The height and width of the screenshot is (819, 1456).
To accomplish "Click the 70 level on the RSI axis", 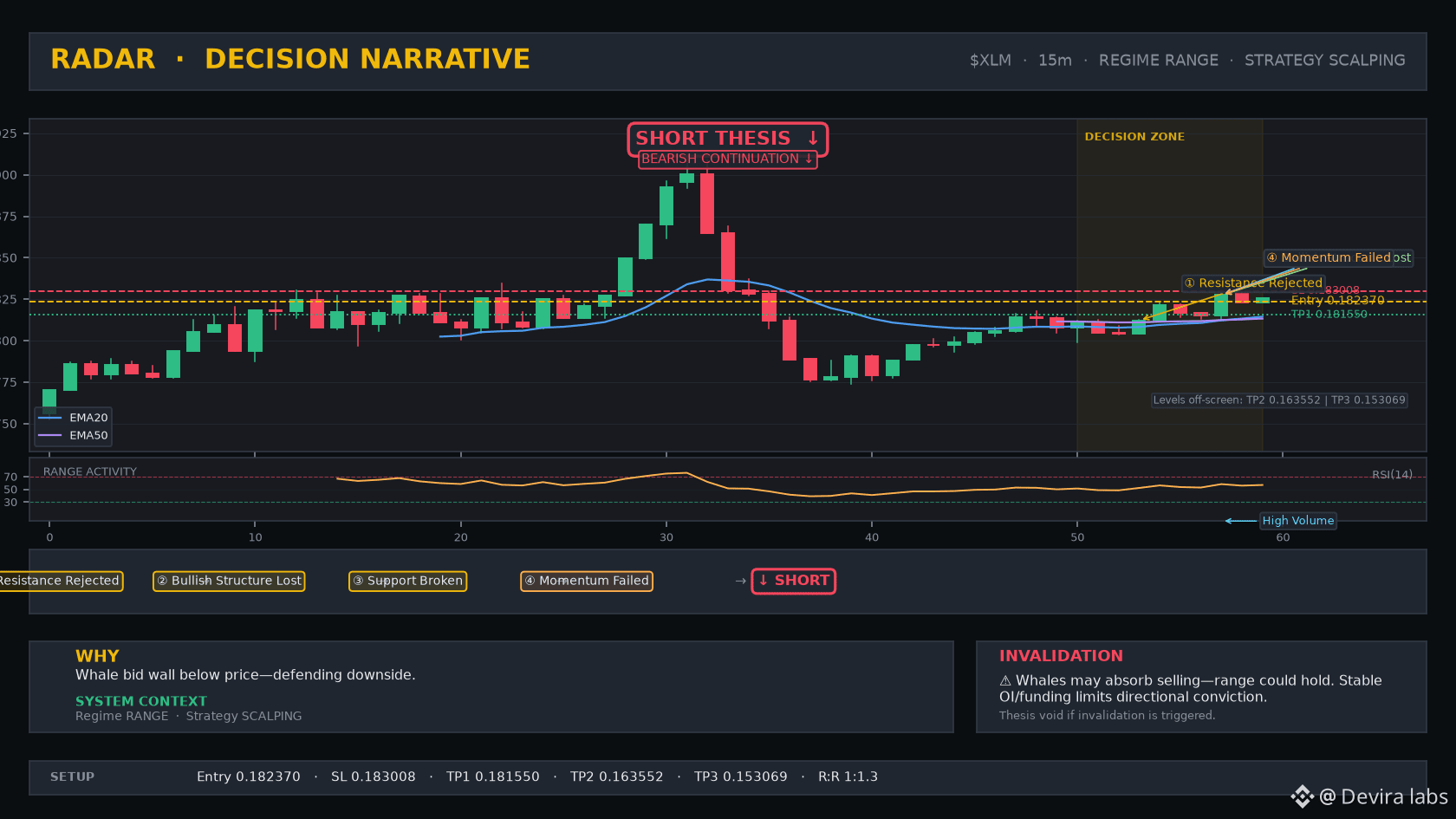I will [10, 478].
